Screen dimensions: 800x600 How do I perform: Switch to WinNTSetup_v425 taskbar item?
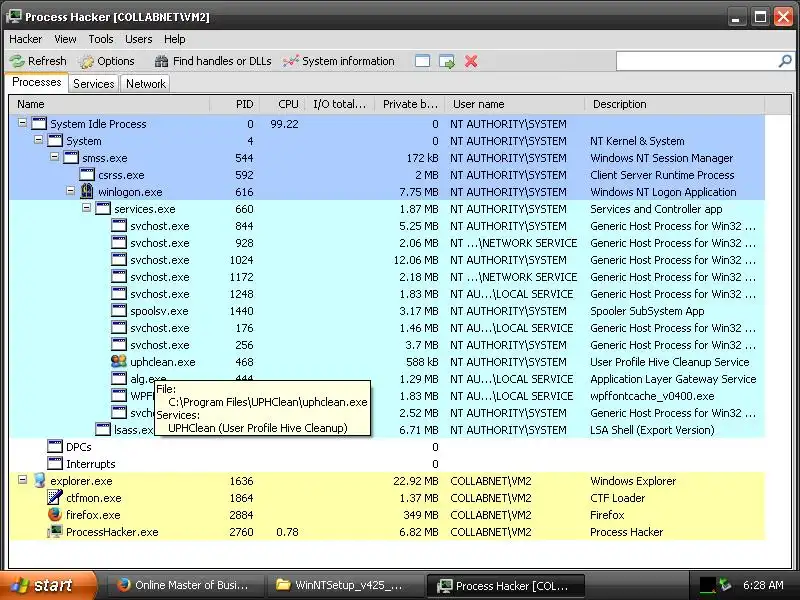coord(345,585)
